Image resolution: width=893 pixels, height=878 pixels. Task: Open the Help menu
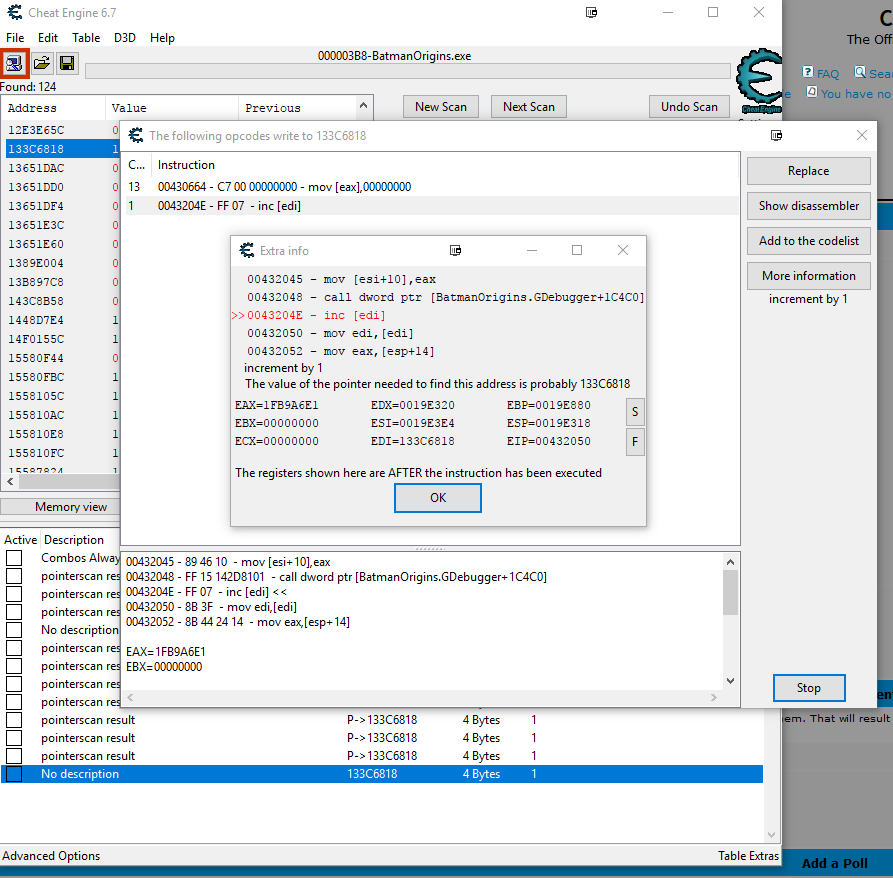[x=162, y=38]
